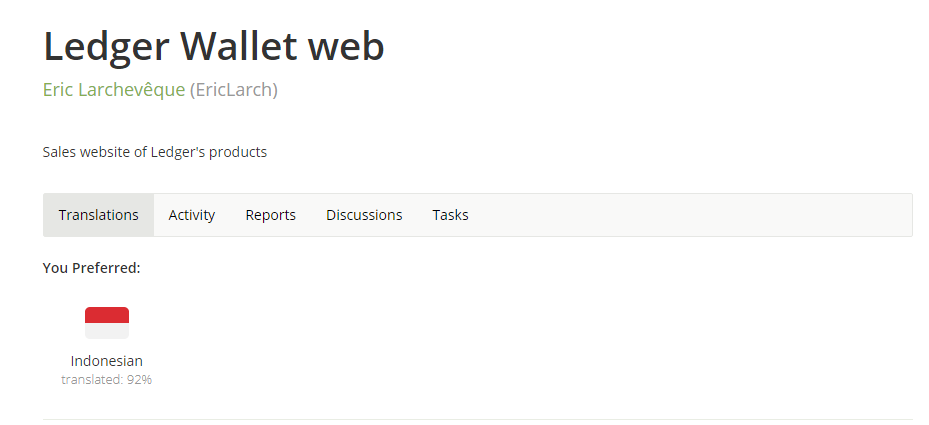929x425 pixels.
Task: Click the EricLarch username in parentheses
Action: pos(233,90)
